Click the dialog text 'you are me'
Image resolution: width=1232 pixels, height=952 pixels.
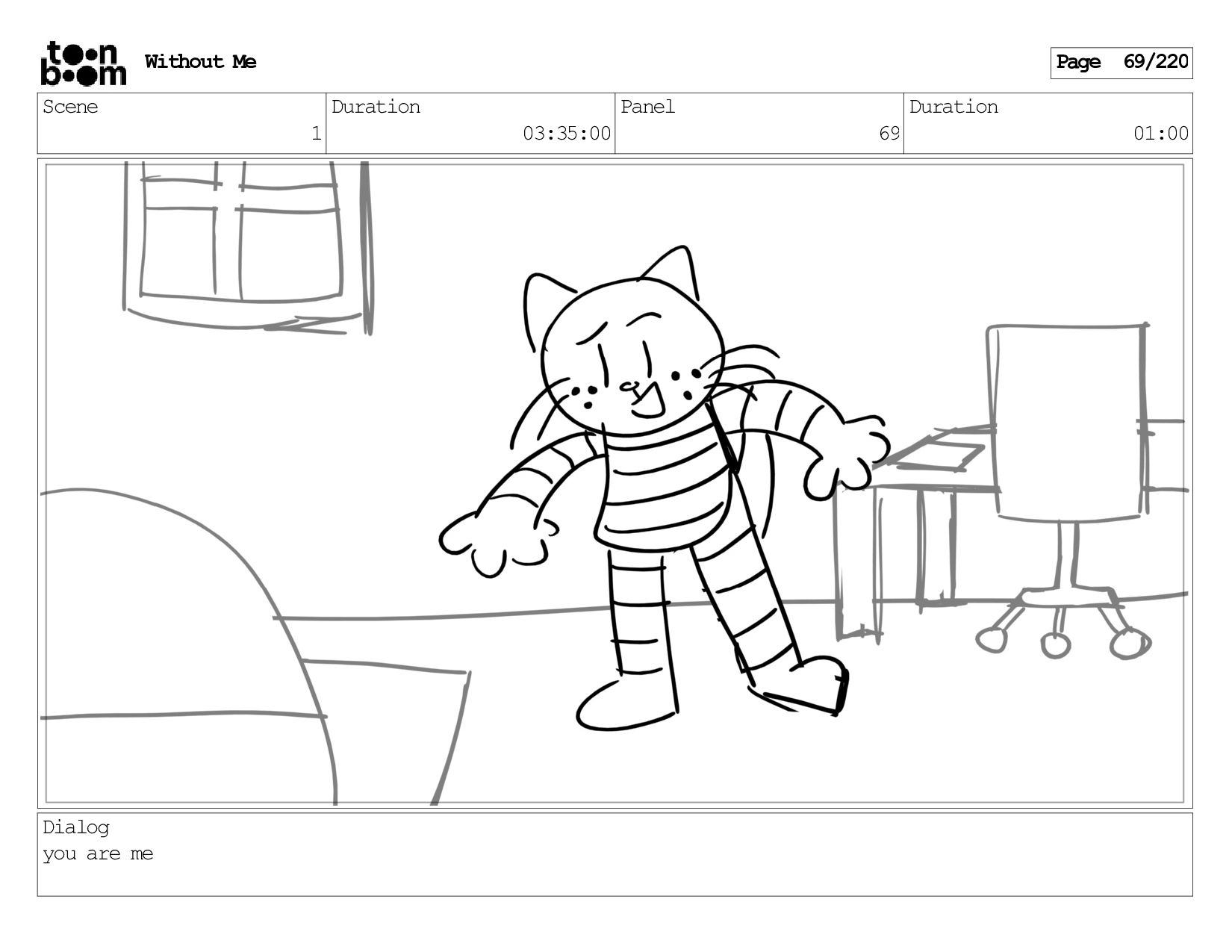[98, 853]
